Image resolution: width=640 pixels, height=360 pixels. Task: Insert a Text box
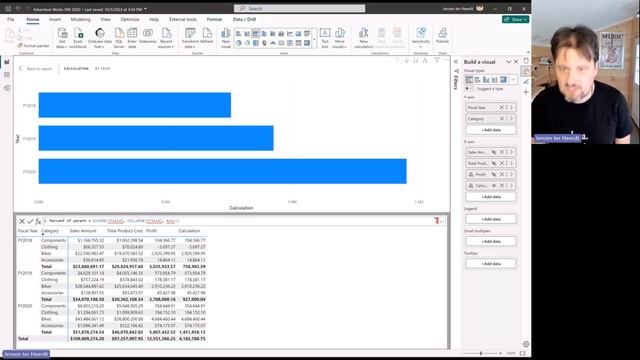[325, 38]
